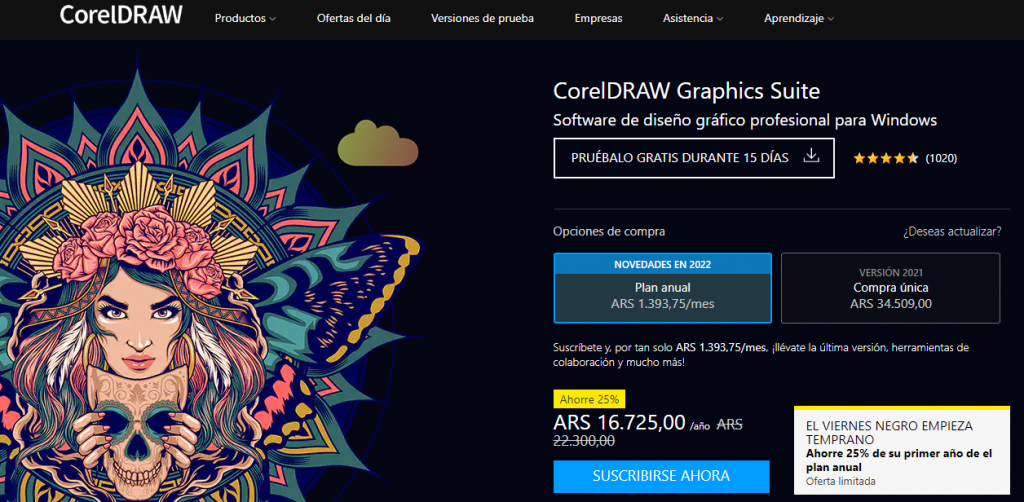
Task: Click the Opciones de compra label
Action: [609, 232]
